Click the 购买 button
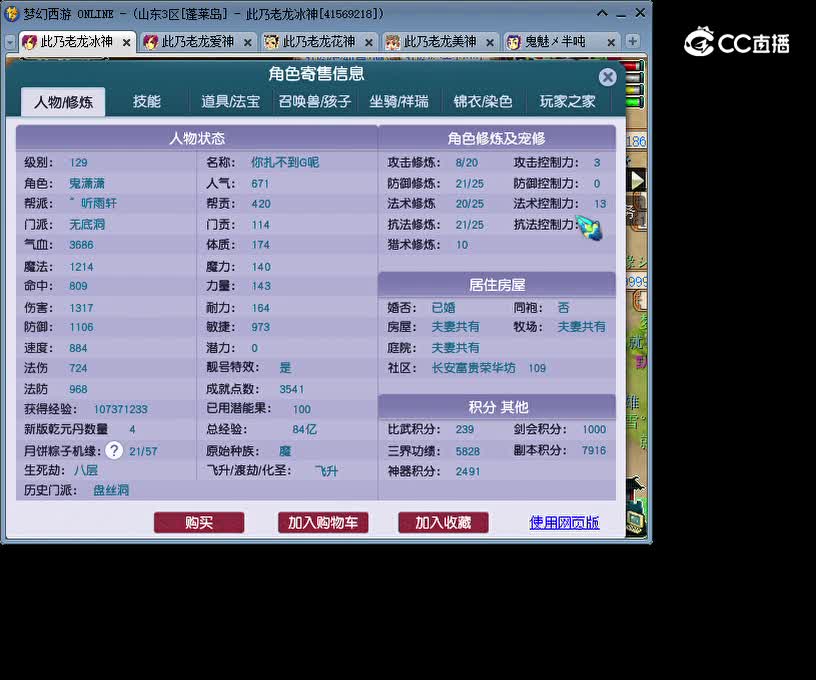Screen dimensions: 816x680 click(x=198, y=523)
